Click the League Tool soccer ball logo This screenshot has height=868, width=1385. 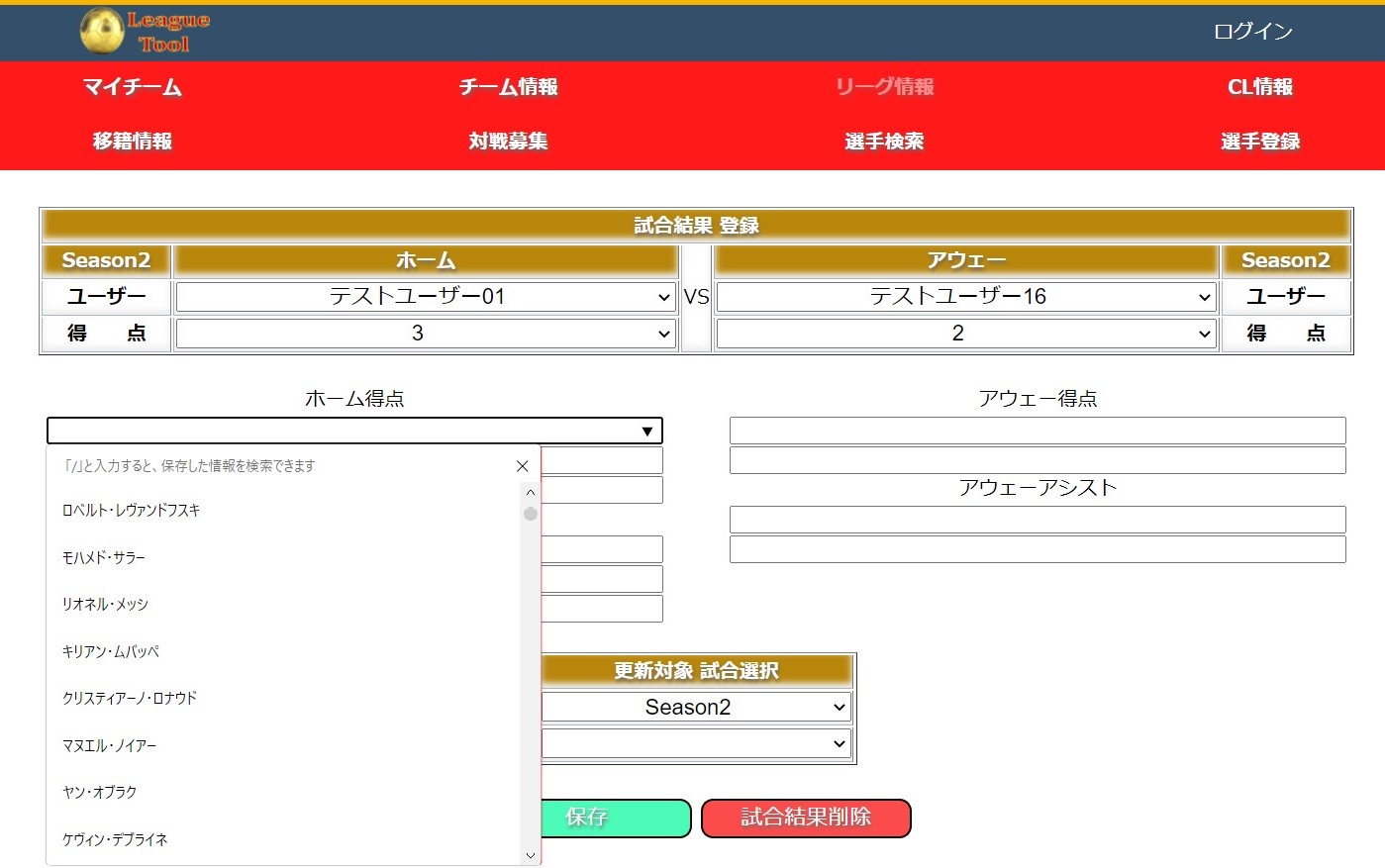coord(102,31)
